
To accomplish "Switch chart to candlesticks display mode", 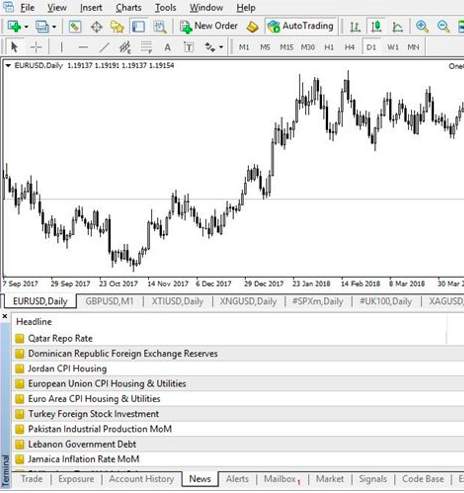I will (x=376, y=26).
